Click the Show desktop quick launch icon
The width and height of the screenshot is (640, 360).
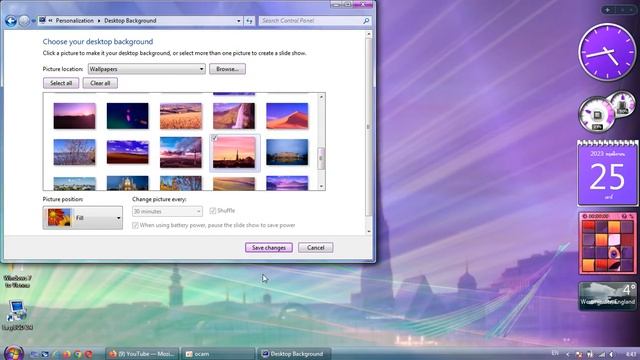(x=34, y=354)
